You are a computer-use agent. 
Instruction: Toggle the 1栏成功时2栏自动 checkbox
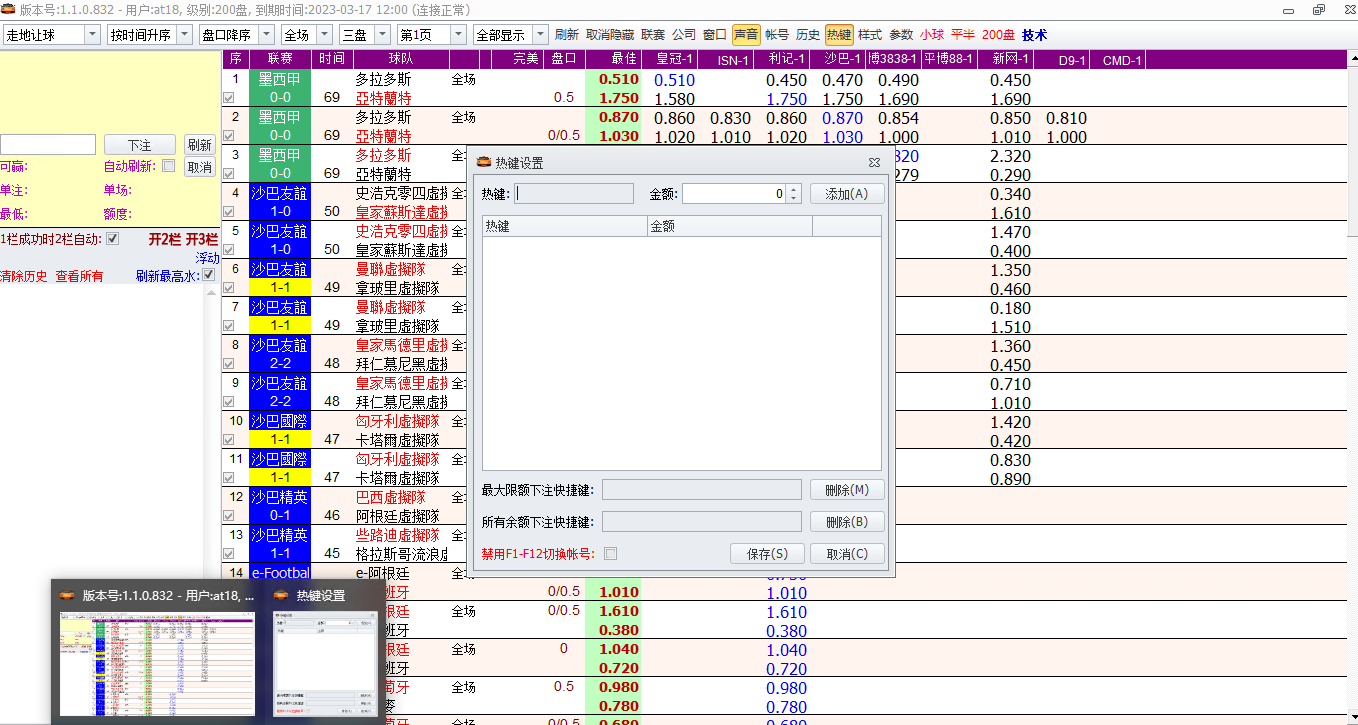[113, 238]
